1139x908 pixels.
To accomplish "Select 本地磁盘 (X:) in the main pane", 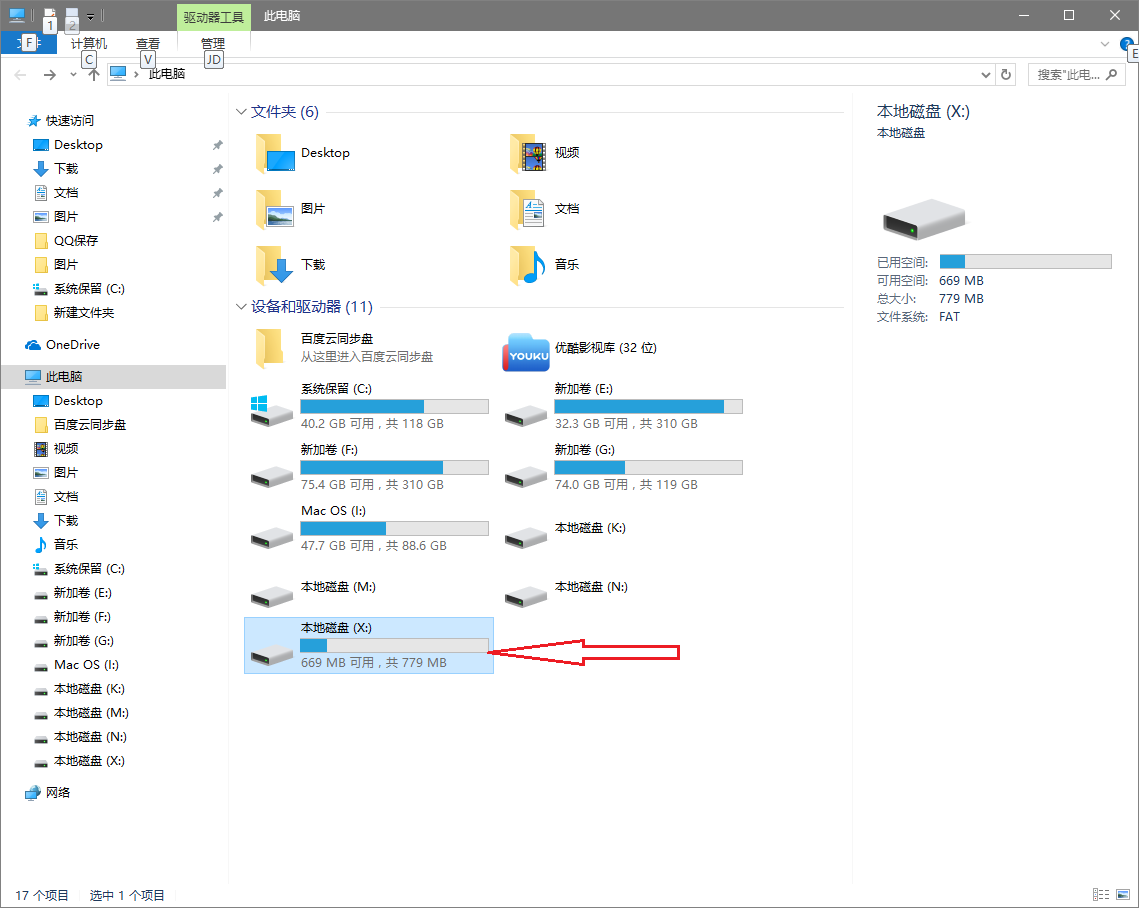I will pyautogui.click(x=369, y=645).
